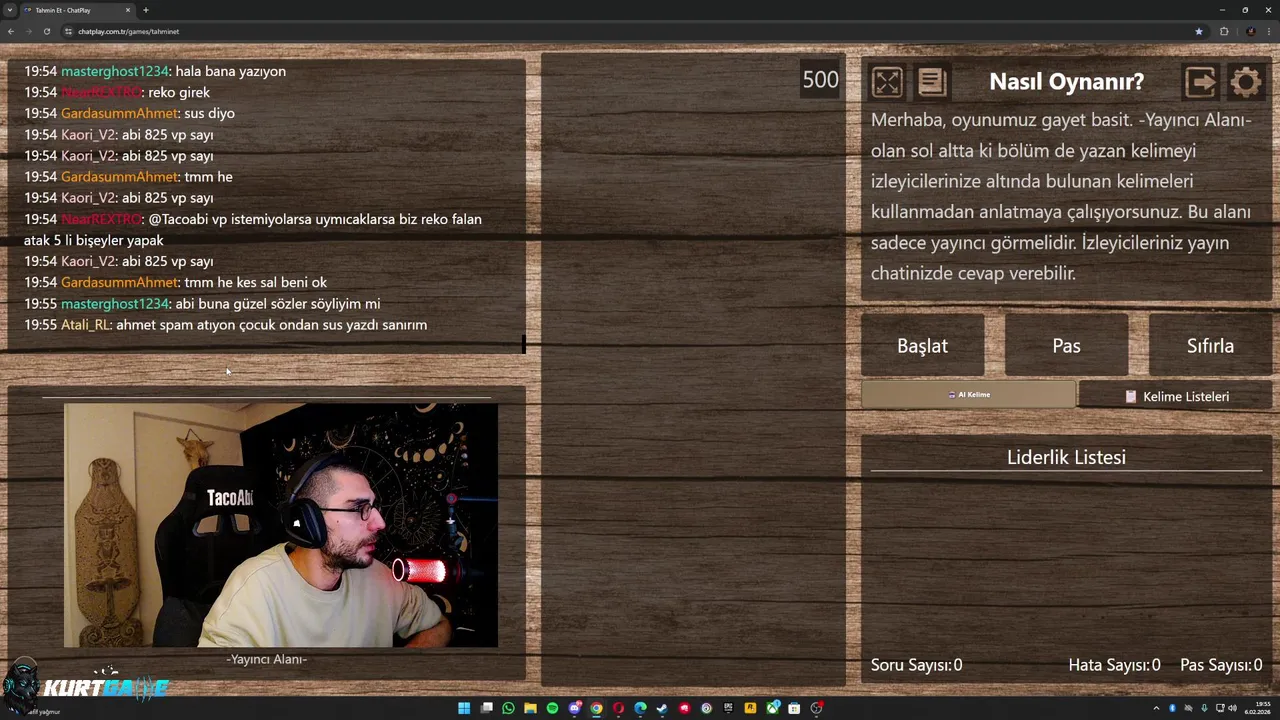Viewport: 1280px width, 720px height.
Task: Open Epic Games from the taskbar
Action: pyautogui.click(x=728, y=708)
